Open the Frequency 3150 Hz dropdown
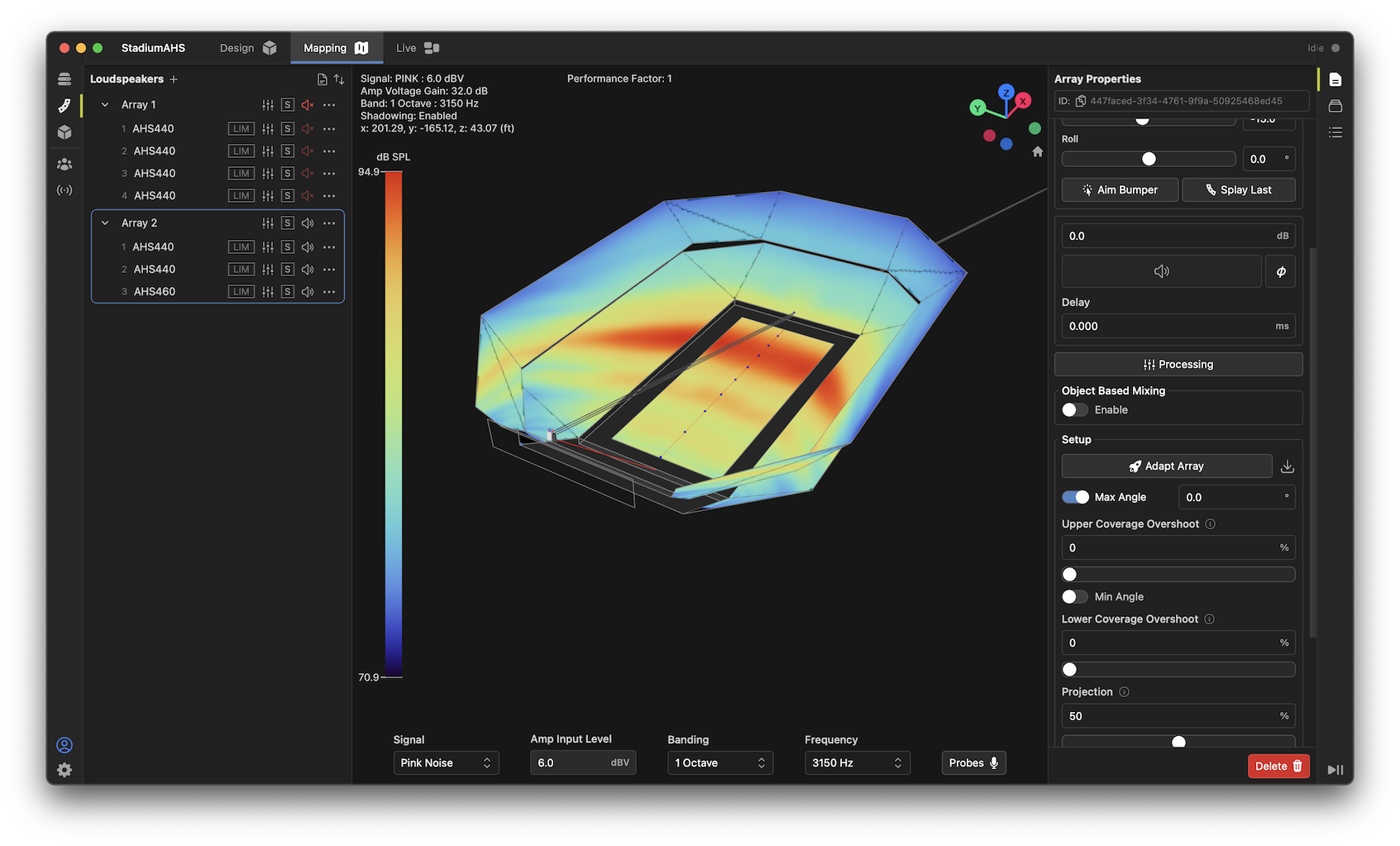Screen dimensions: 1400x846 [x=857, y=763]
